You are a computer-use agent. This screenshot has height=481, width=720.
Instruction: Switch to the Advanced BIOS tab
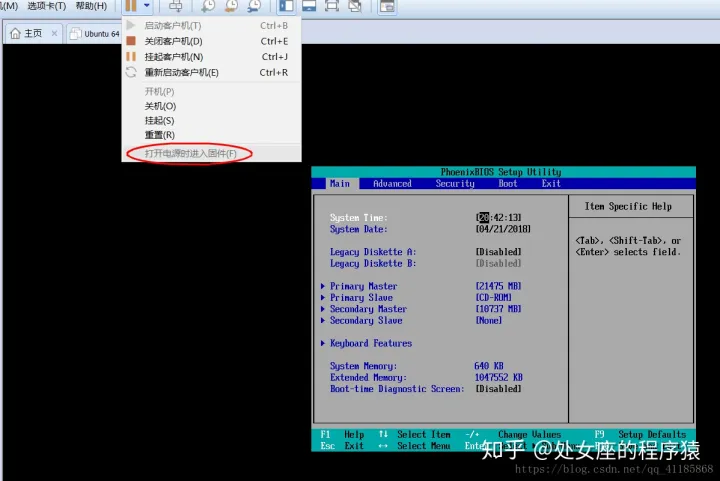[392, 184]
